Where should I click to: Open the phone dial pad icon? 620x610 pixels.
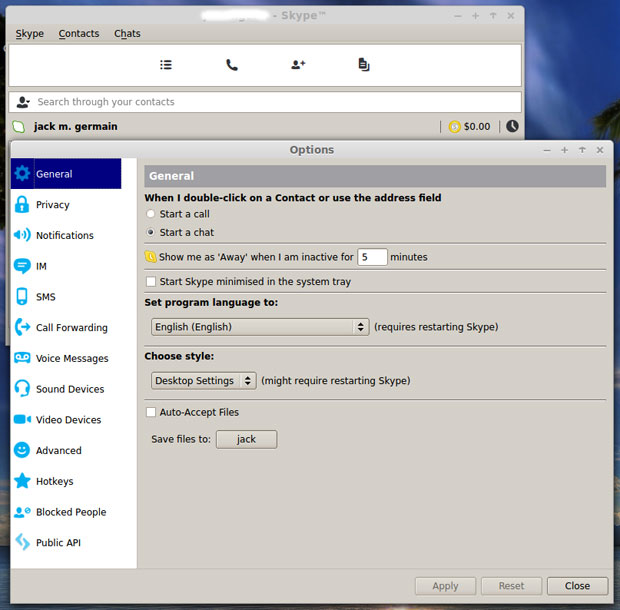point(232,65)
